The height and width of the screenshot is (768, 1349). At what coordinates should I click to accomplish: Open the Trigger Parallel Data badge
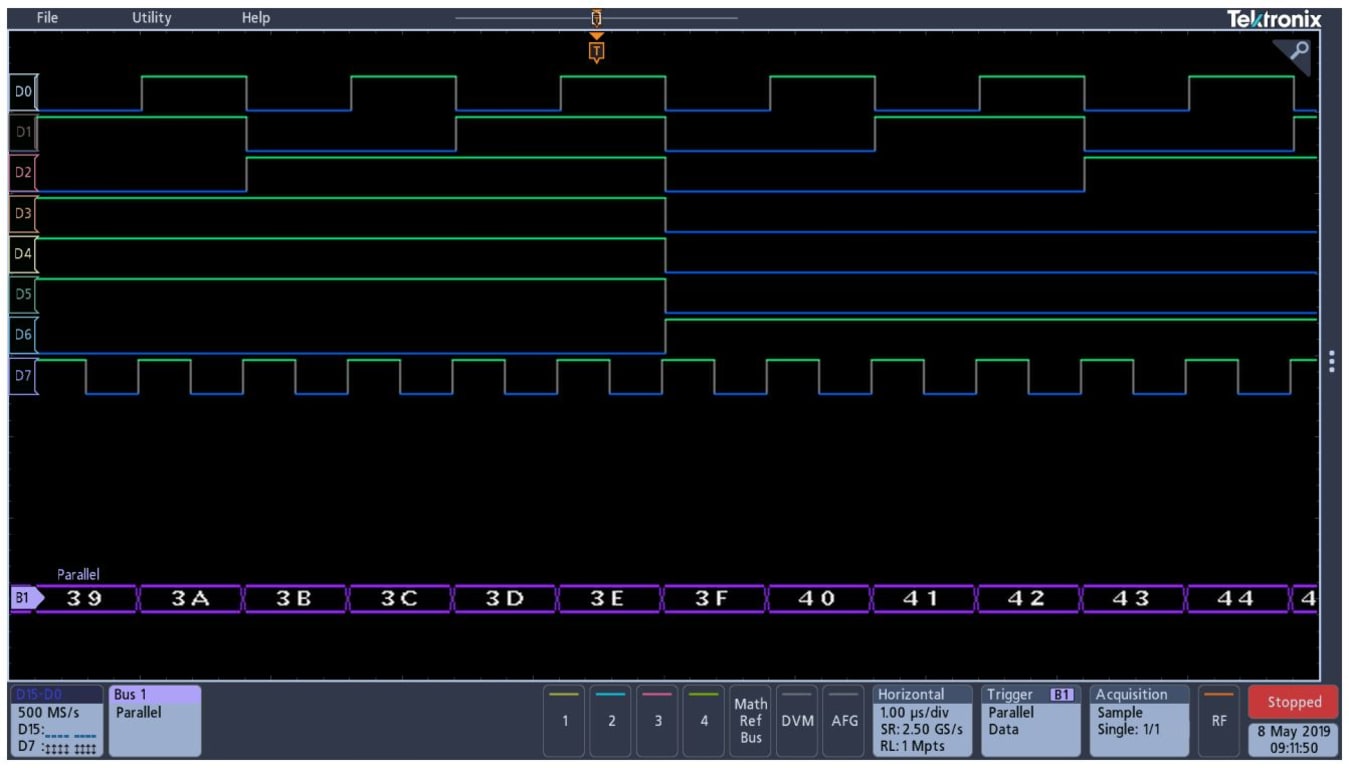pos(1030,718)
